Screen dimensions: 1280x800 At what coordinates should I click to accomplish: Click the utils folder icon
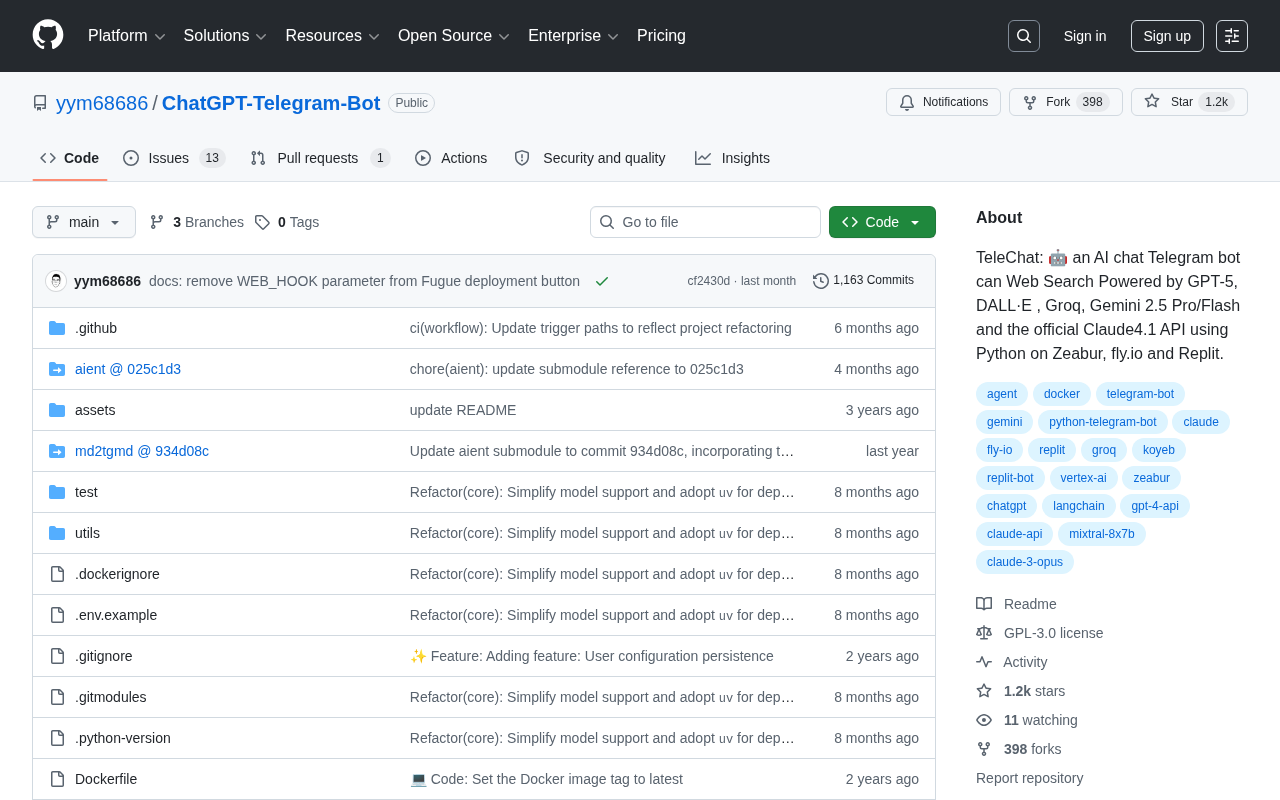[x=57, y=533]
